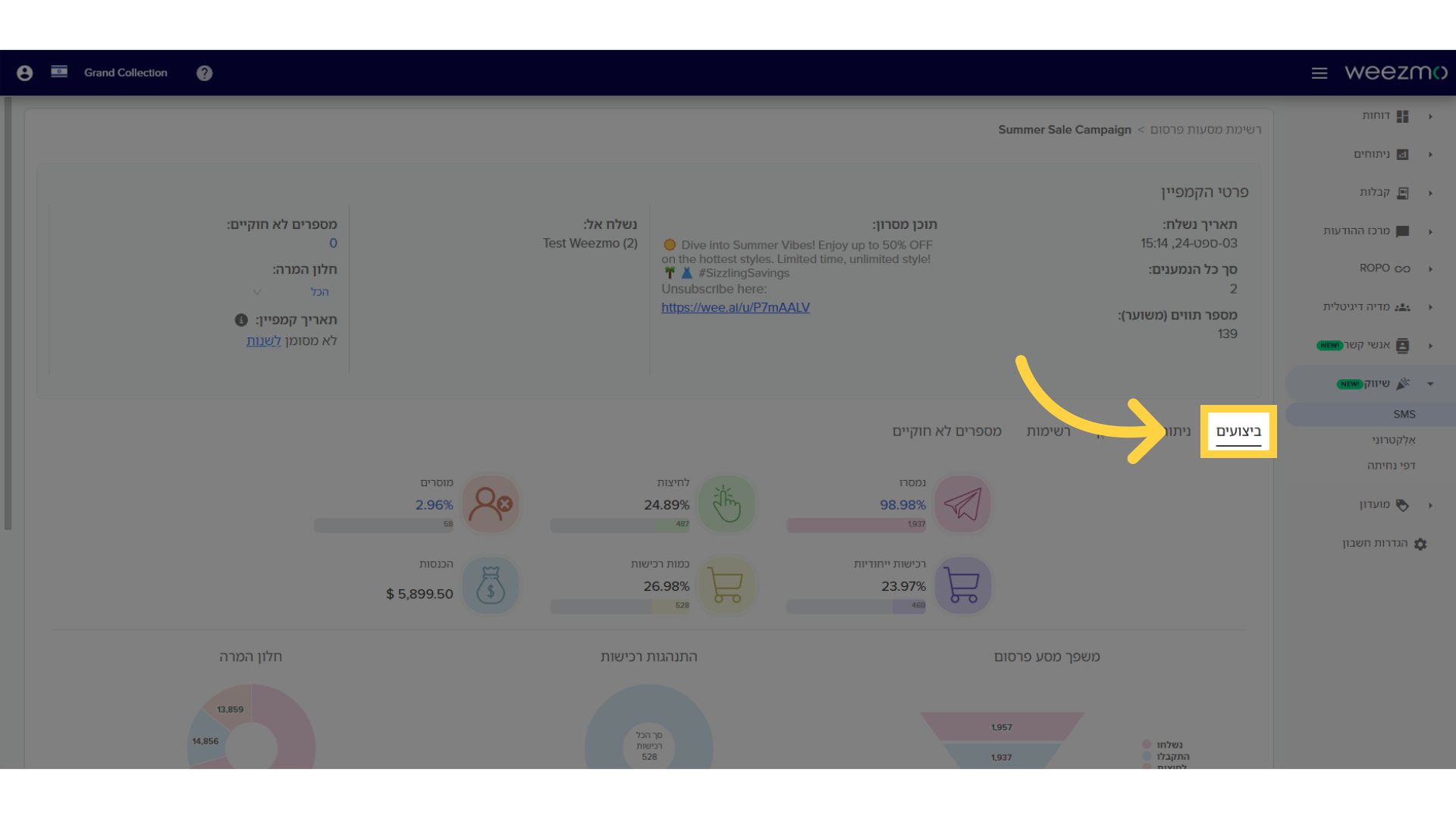
Task: Expand the קבלות sidebar arrow
Action: (x=1430, y=193)
